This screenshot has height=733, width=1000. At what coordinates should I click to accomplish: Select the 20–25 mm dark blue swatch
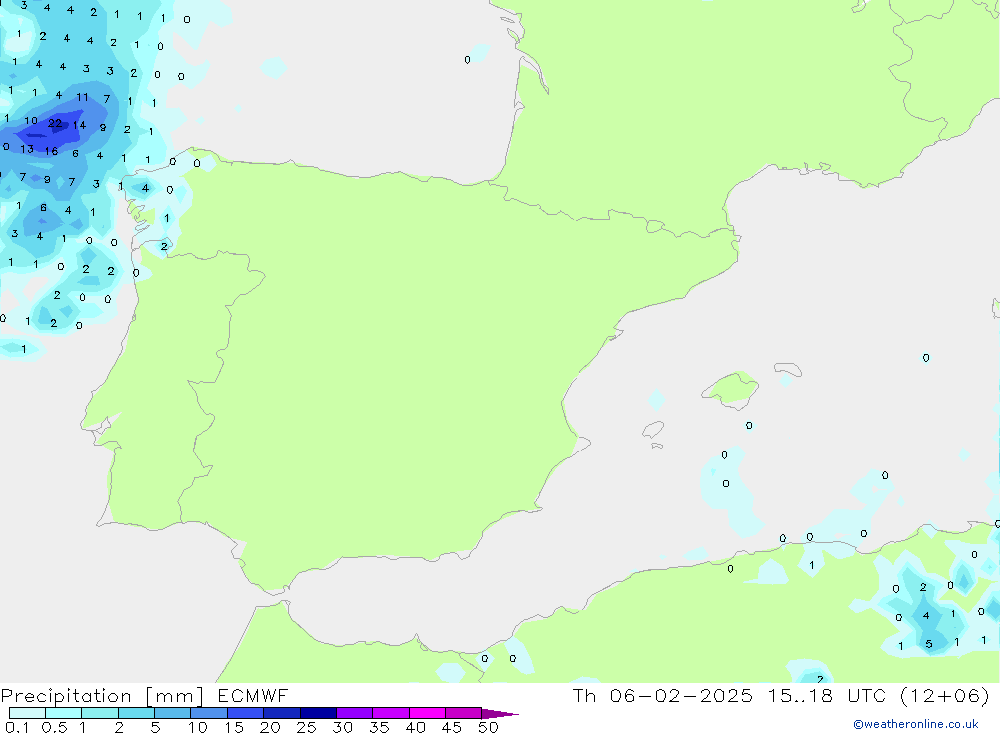(281, 713)
